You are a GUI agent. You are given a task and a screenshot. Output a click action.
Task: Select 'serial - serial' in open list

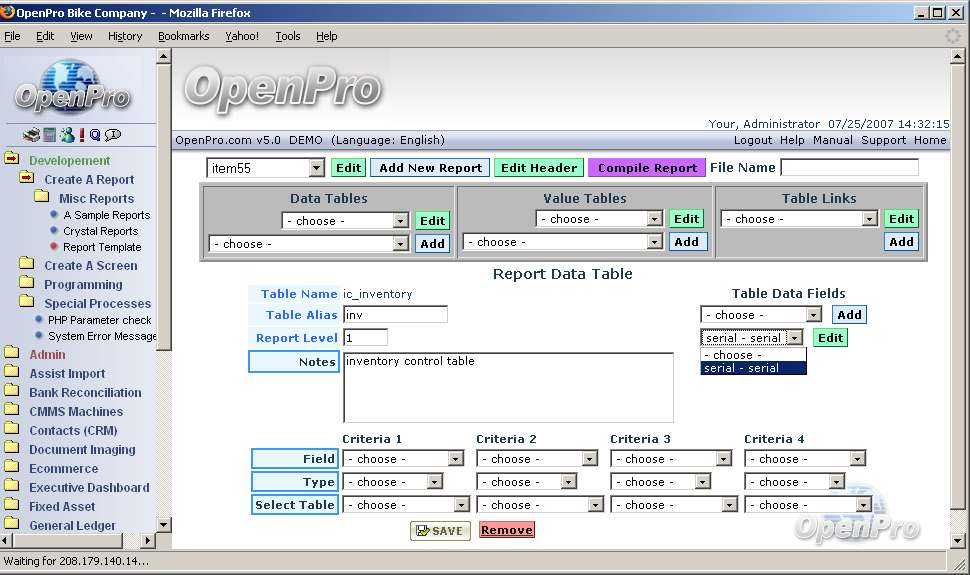753,368
